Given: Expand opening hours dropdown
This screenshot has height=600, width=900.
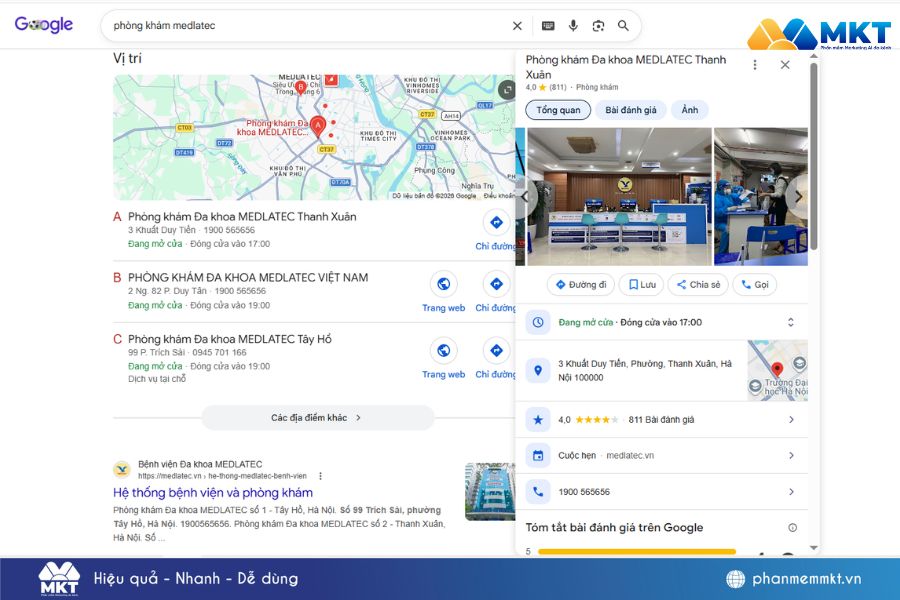Looking at the screenshot, I should click(x=790, y=322).
